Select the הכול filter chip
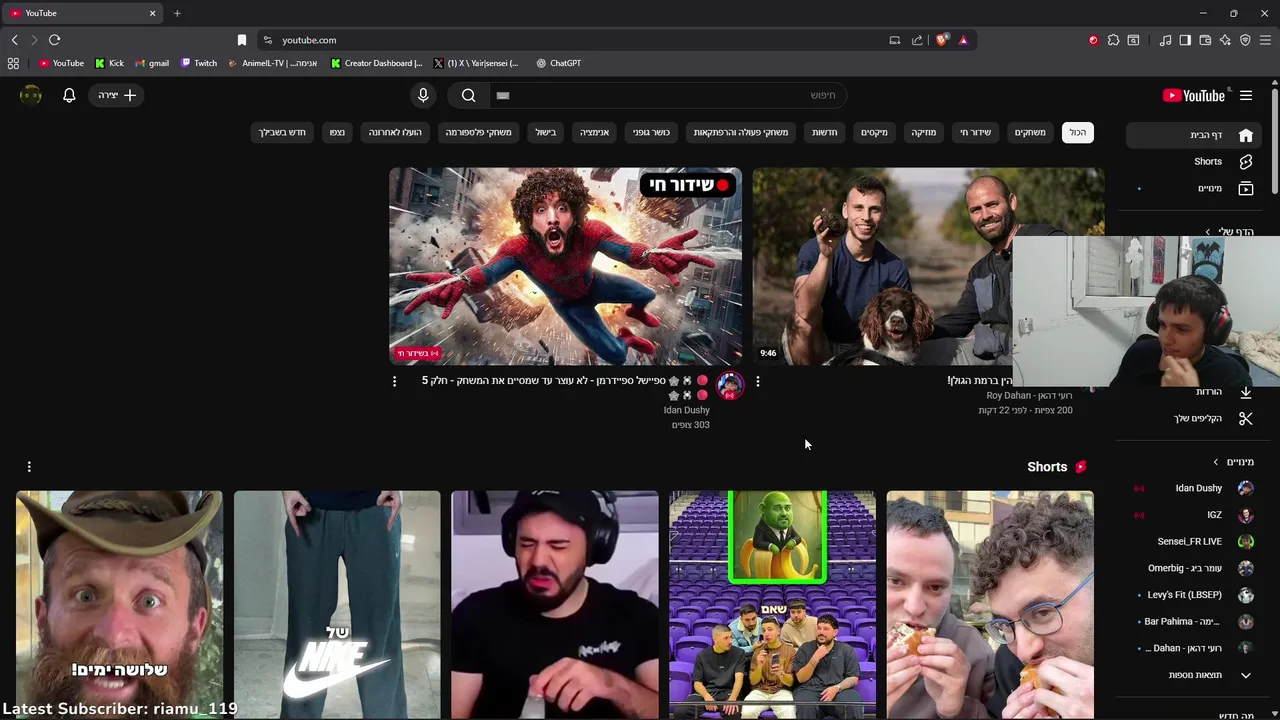The image size is (1280, 720). pos(1077,132)
